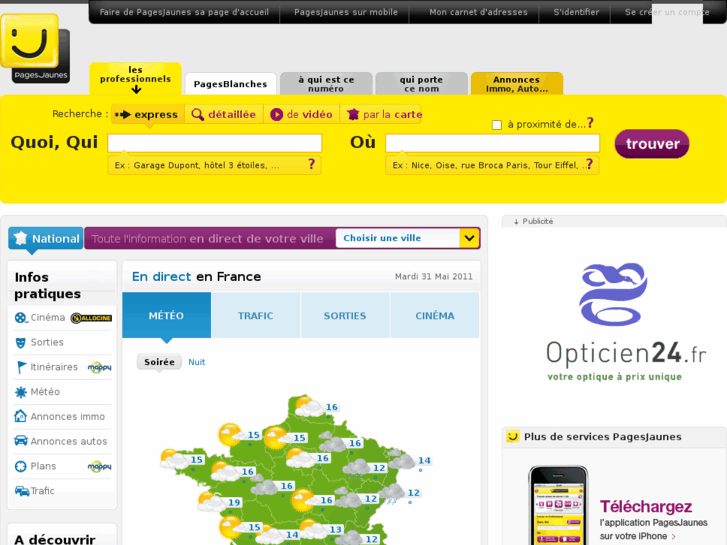Show the Nuit forecast
Screen dimensions: 727x545
(197, 362)
